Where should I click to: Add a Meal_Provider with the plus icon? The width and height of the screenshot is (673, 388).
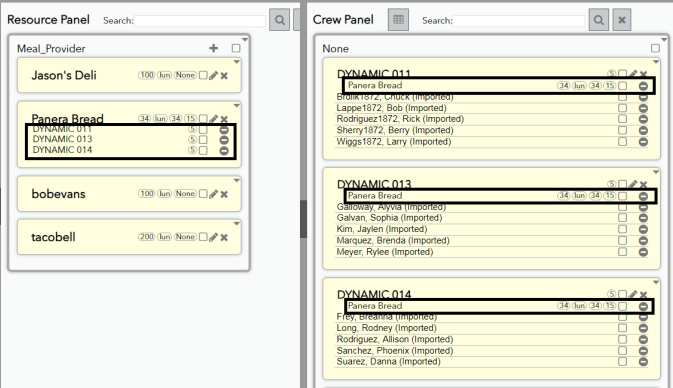tap(213, 48)
